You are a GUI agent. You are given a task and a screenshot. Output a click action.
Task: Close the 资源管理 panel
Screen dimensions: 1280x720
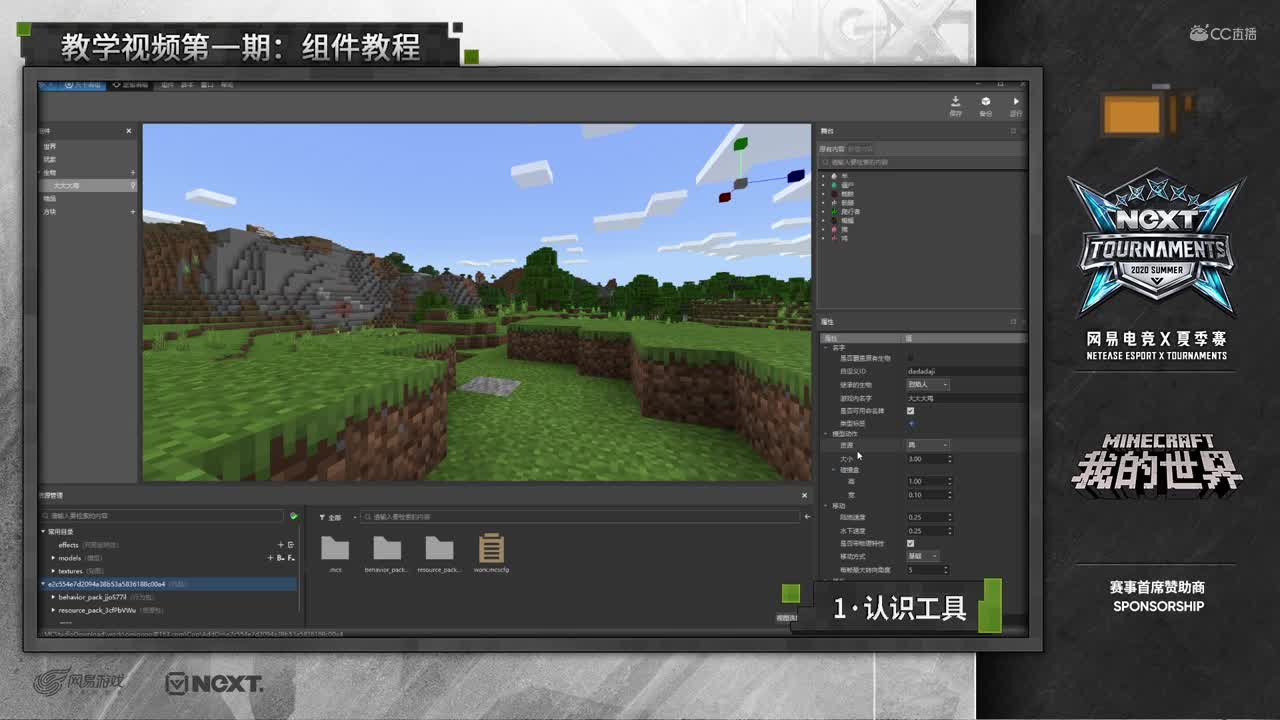(804, 495)
